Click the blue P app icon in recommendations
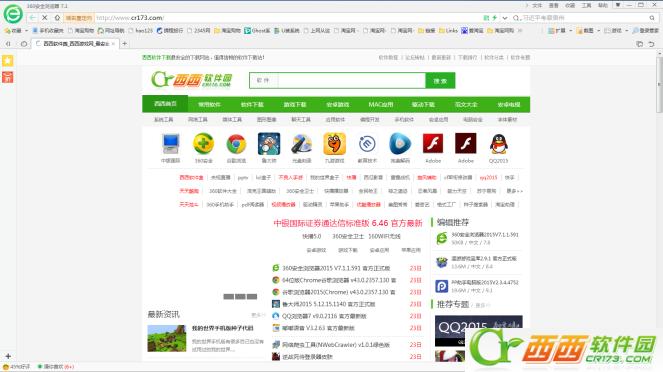 tap(441, 286)
